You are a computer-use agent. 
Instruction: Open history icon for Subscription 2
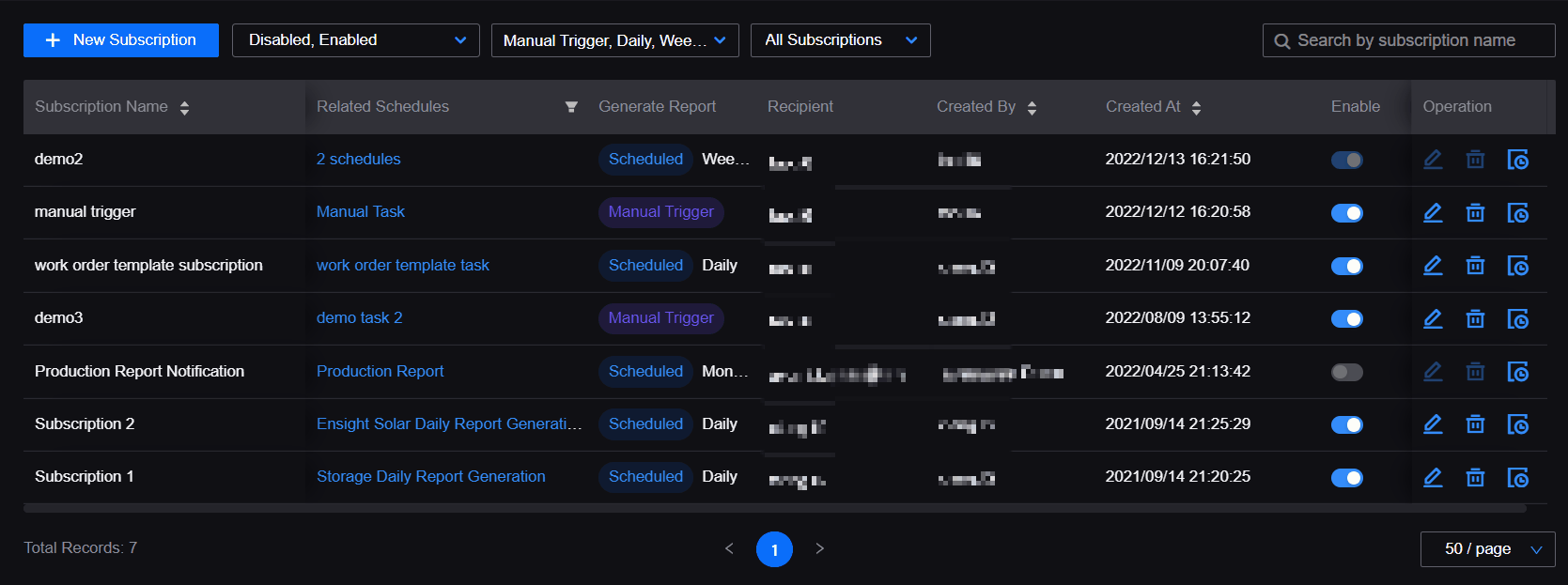1518,424
